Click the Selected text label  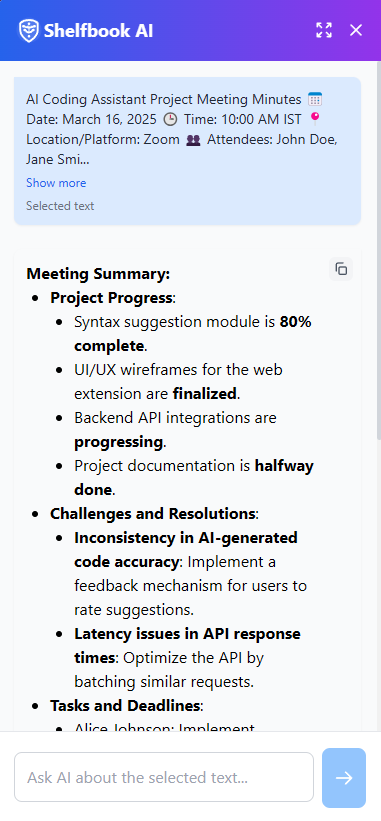pyautogui.click(x=60, y=206)
